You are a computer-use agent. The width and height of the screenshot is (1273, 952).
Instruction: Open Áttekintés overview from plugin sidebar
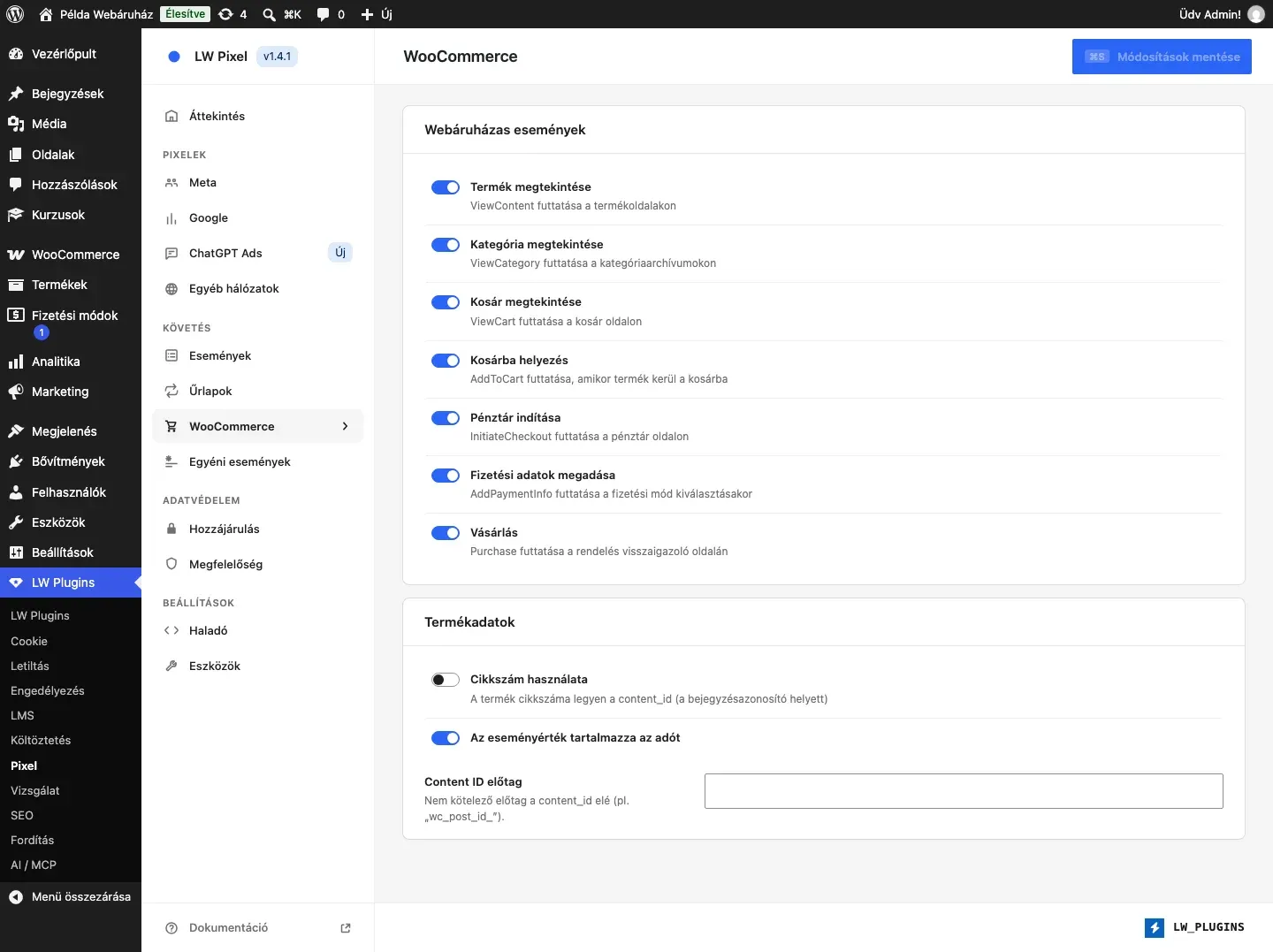click(x=257, y=116)
